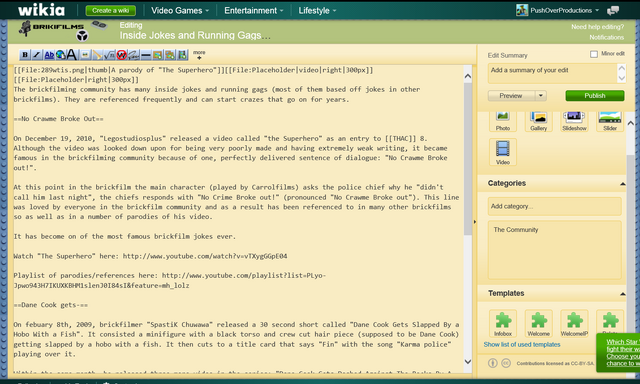This screenshot has width=640, height=384.
Task: Click the embedded file toolbar icon
Action: [85, 54]
